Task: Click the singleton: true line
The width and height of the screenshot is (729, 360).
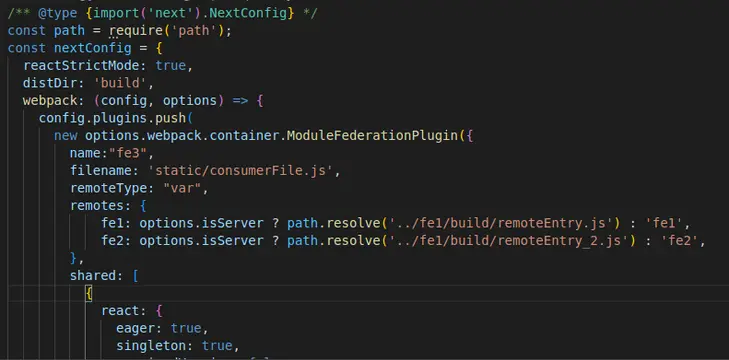Action: (177, 346)
